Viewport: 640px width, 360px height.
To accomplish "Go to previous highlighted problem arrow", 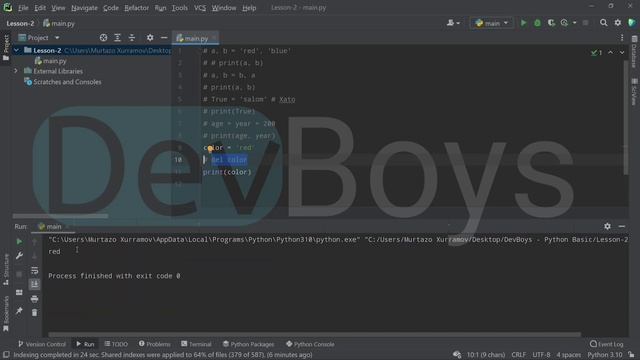I will click(610, 52).
